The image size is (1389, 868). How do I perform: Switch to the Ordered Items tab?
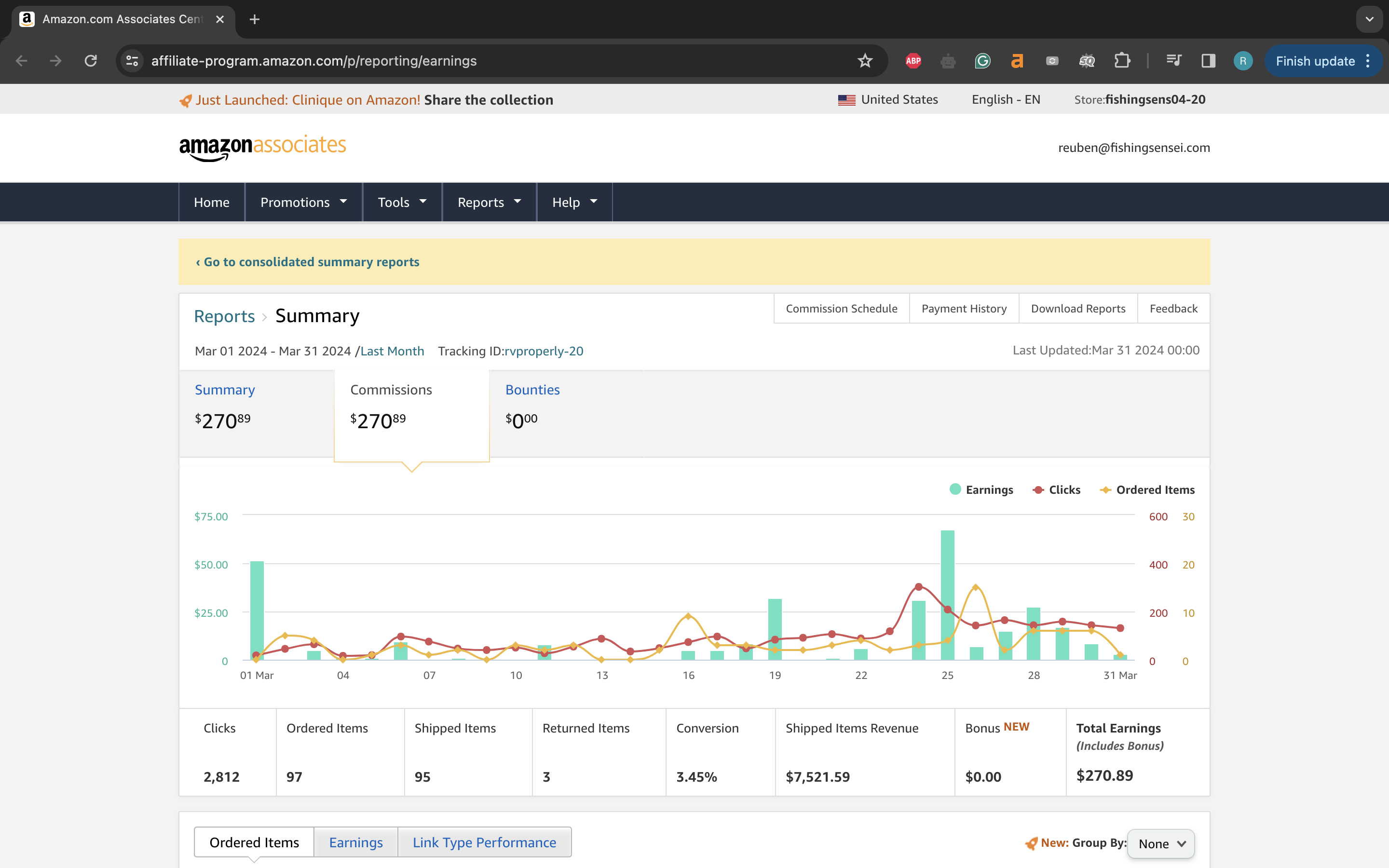(254, 842)
